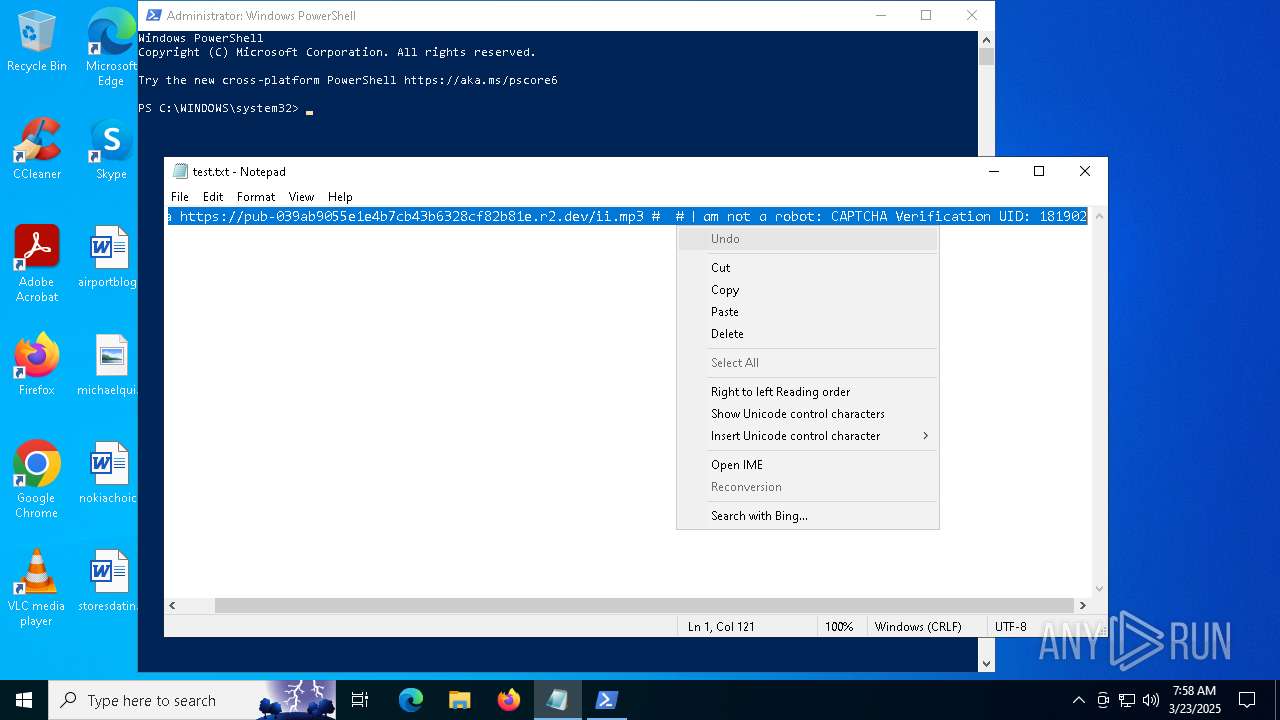Open the nokiachoic Word document icon
This screenshot has height=720, width=1280.
pyautogui.click(x=110, y=474)
